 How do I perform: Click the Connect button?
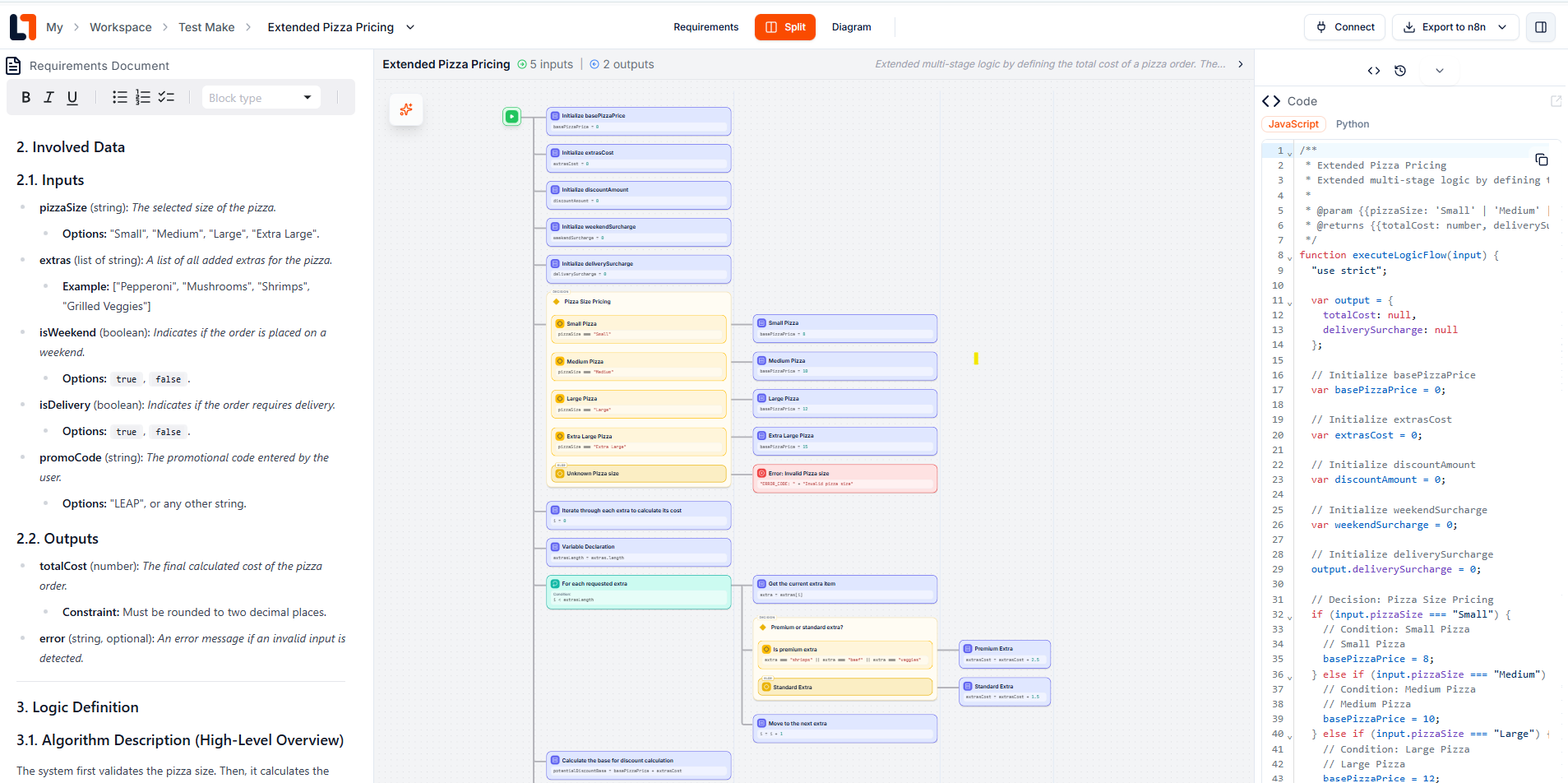(1345, 27)
